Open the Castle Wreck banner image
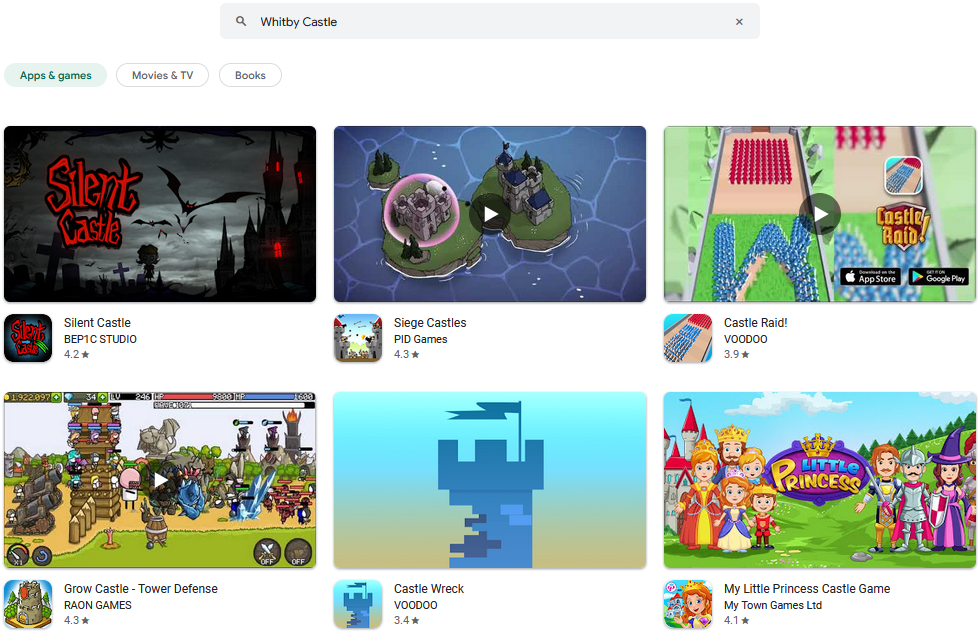 click(490, 480)
